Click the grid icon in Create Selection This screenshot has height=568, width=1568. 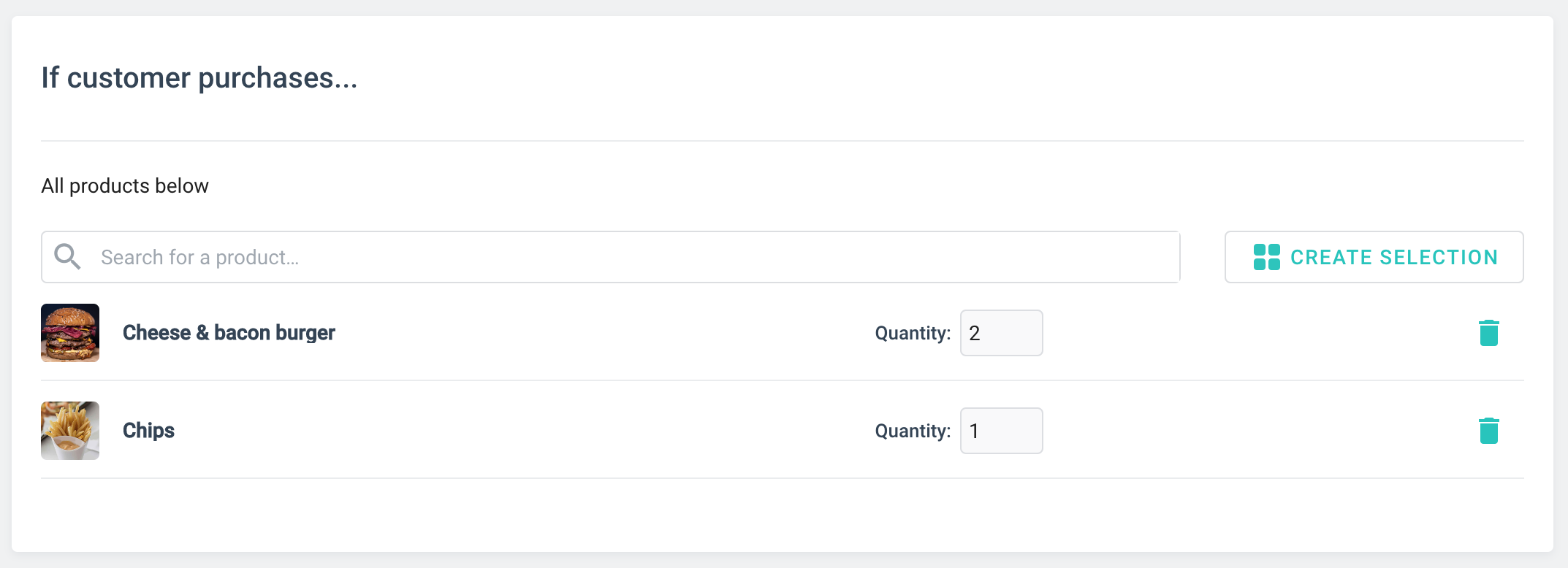click(1266, 257)
